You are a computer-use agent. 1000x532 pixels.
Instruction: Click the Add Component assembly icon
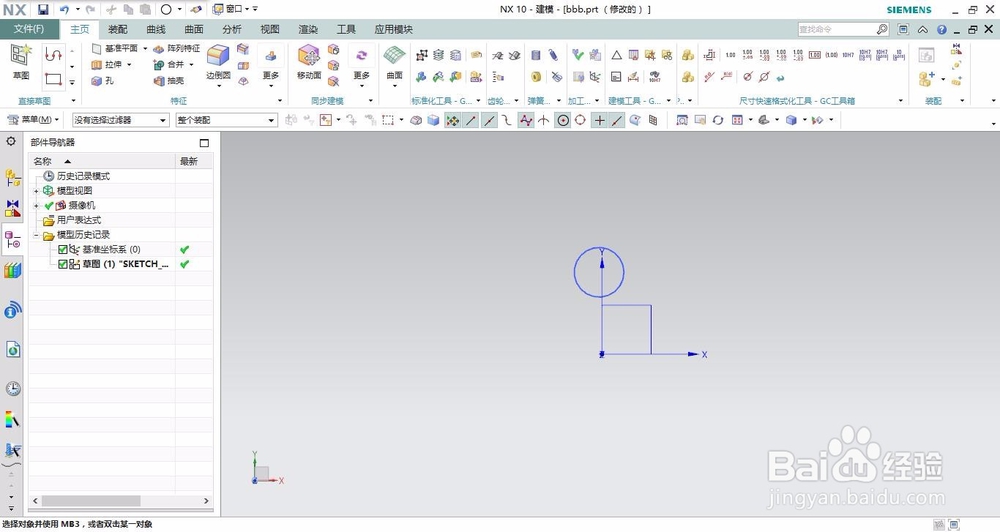pos(927,78)
